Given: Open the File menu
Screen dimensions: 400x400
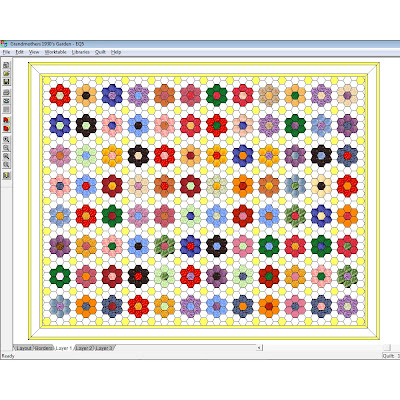Looking at the screenshot, I should click(6, 52).
